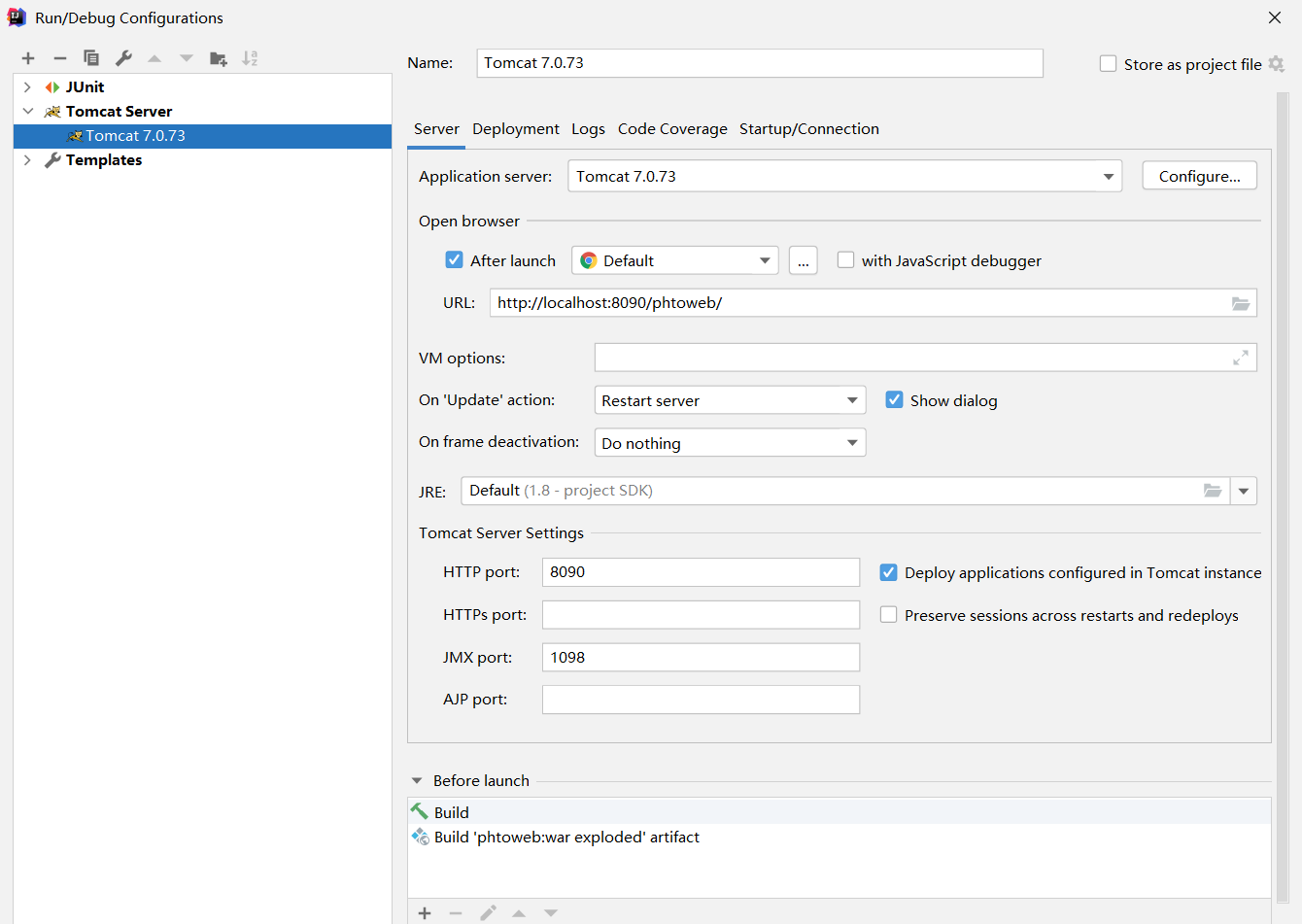Screen dimensions: 1302x924
Task: Click the vertical scrollbar on the right
Action: (1283, 496)
